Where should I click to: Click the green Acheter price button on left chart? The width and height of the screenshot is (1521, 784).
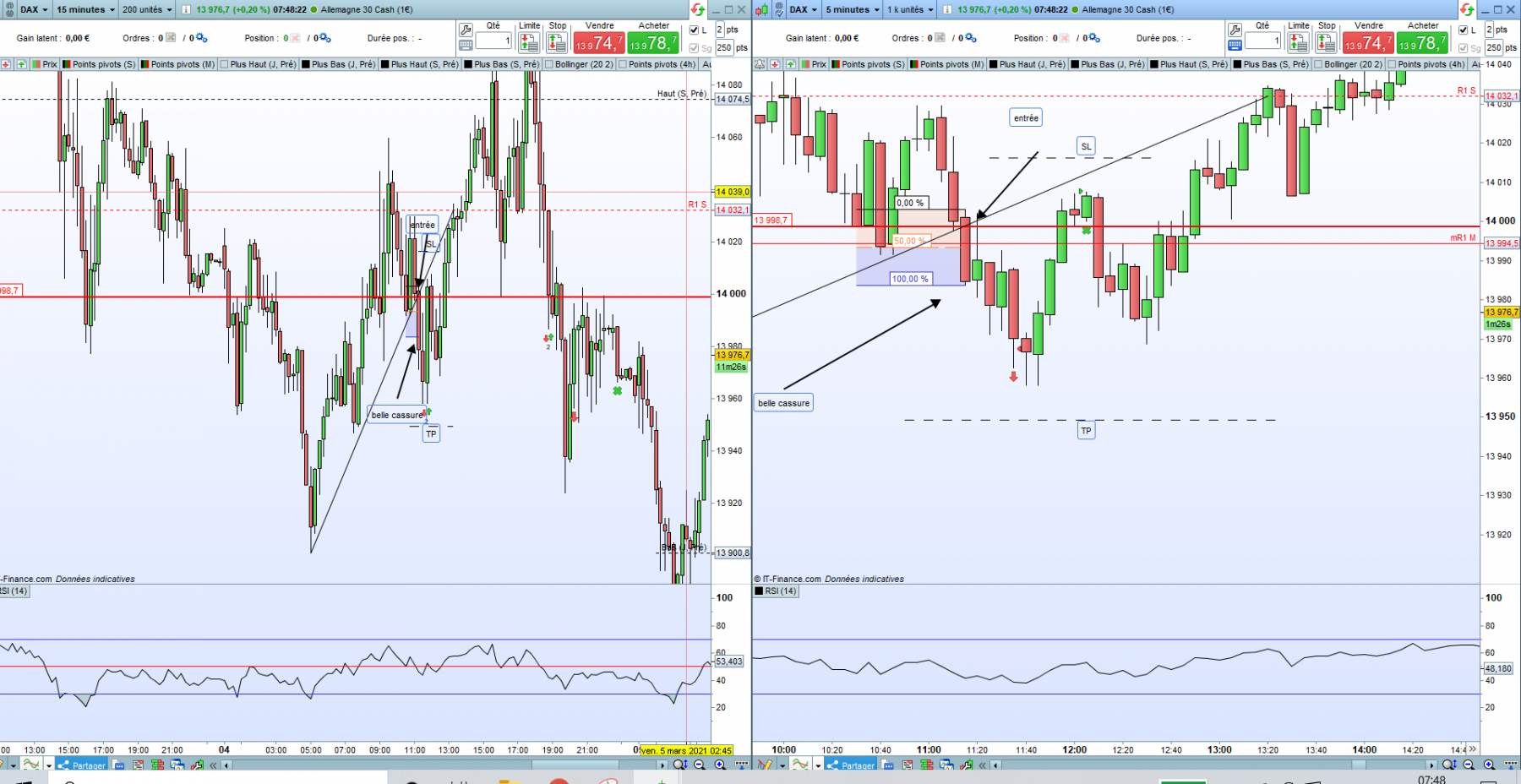tap(653, 41)
